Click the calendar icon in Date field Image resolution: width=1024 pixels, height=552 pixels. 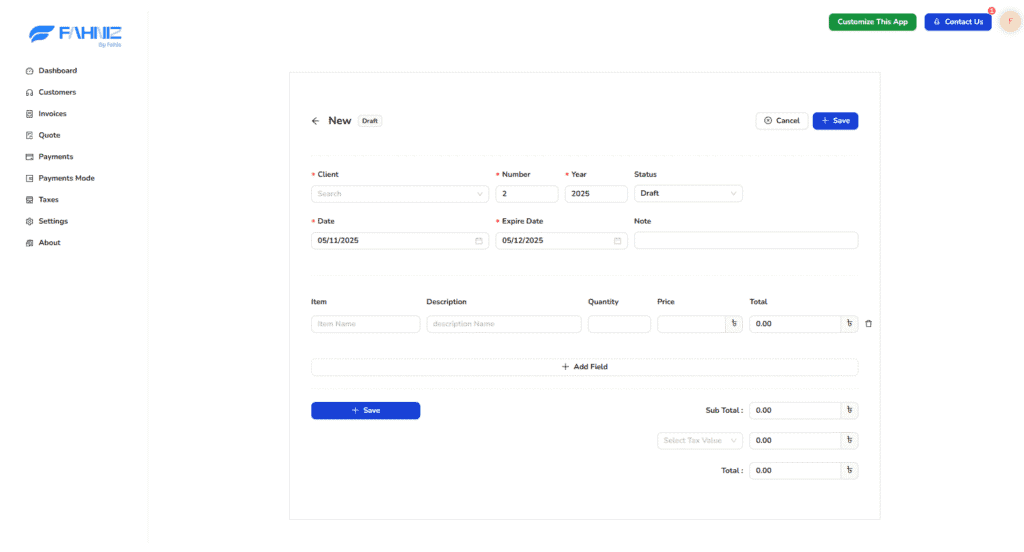[x=479, y=241]
